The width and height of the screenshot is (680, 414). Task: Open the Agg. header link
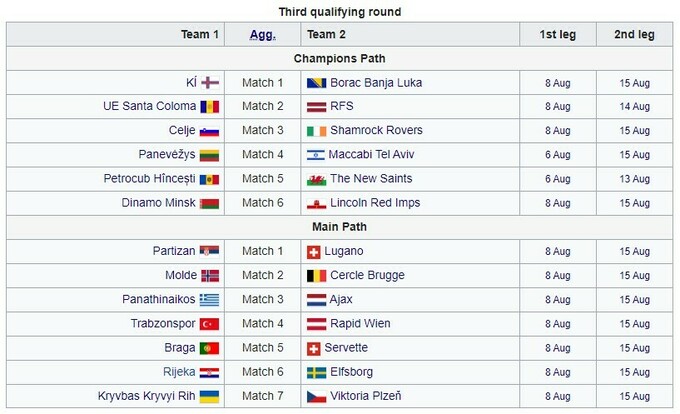point(261,34)
